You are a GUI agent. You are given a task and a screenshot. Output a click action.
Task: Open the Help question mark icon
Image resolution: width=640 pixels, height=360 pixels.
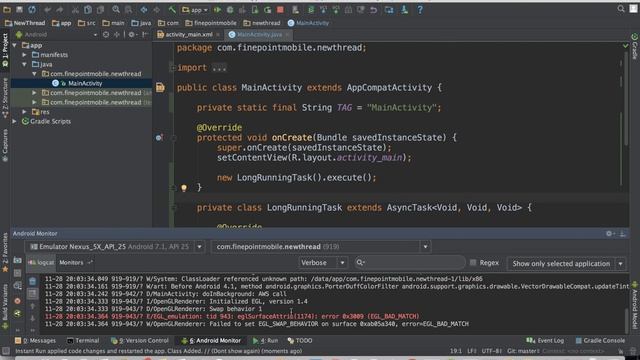[x=420, y=9]
